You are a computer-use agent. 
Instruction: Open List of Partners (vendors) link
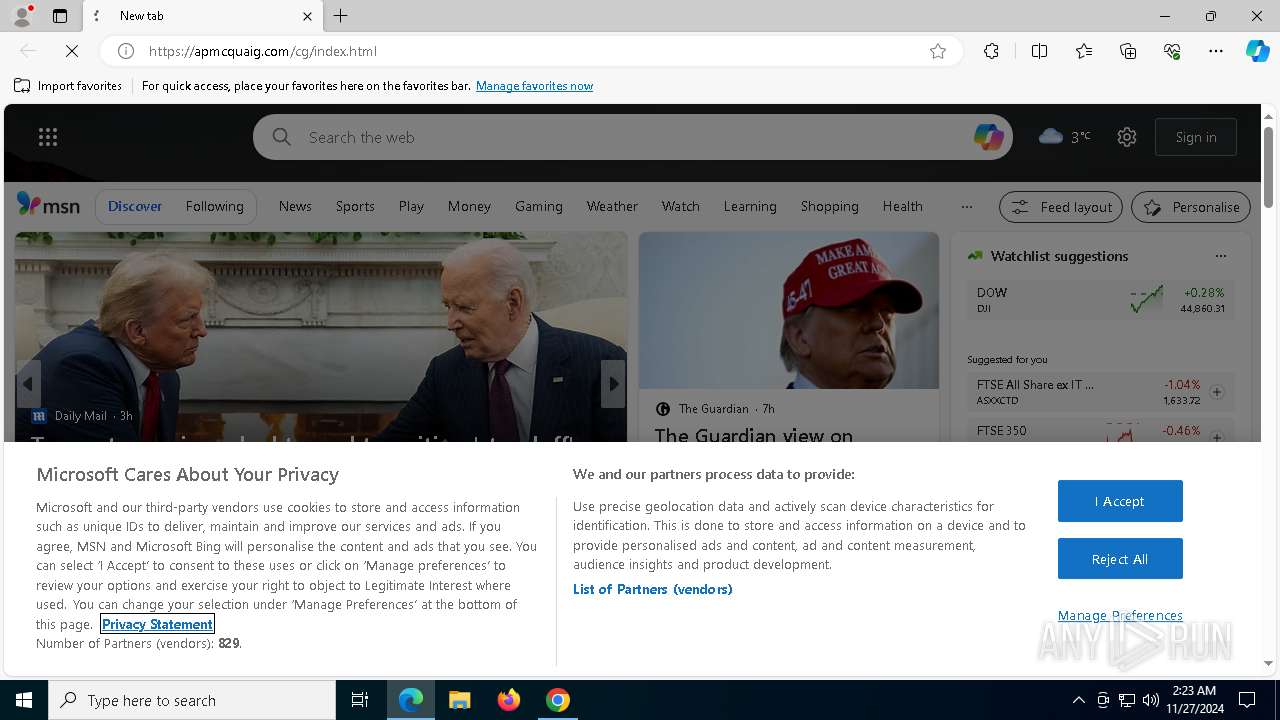pyautogui.click(x=653, y=589)
